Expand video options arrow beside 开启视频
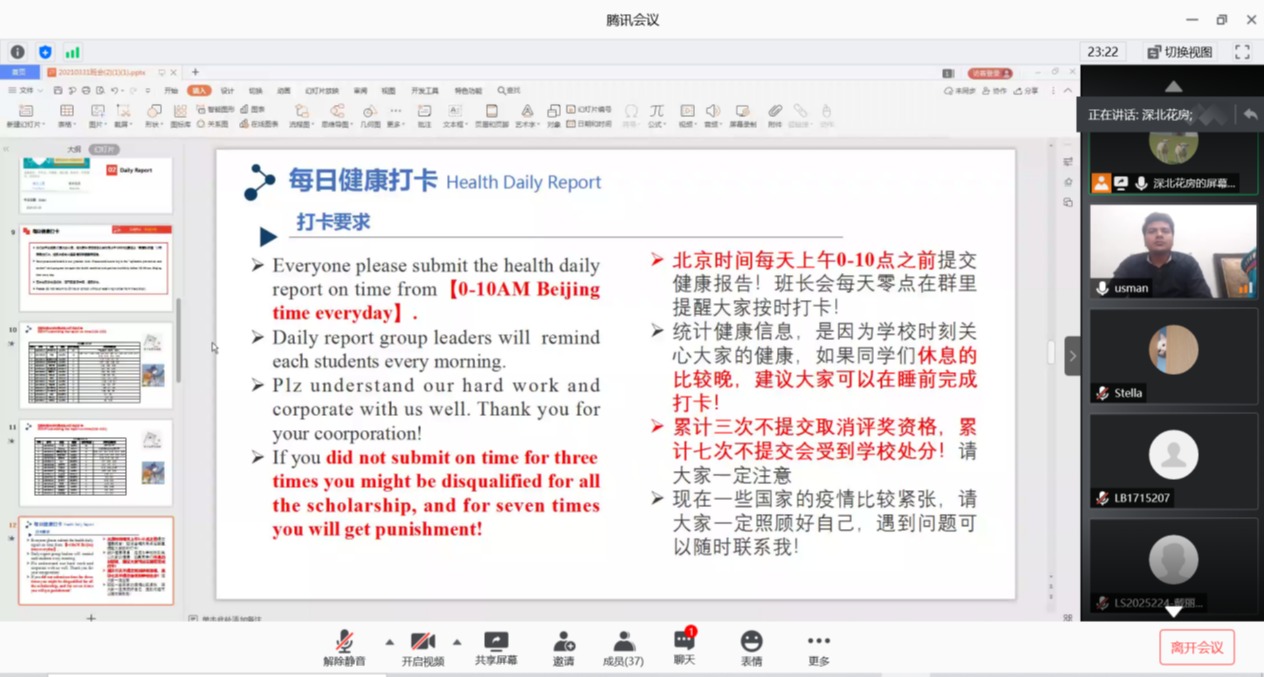 coord(457,642)
